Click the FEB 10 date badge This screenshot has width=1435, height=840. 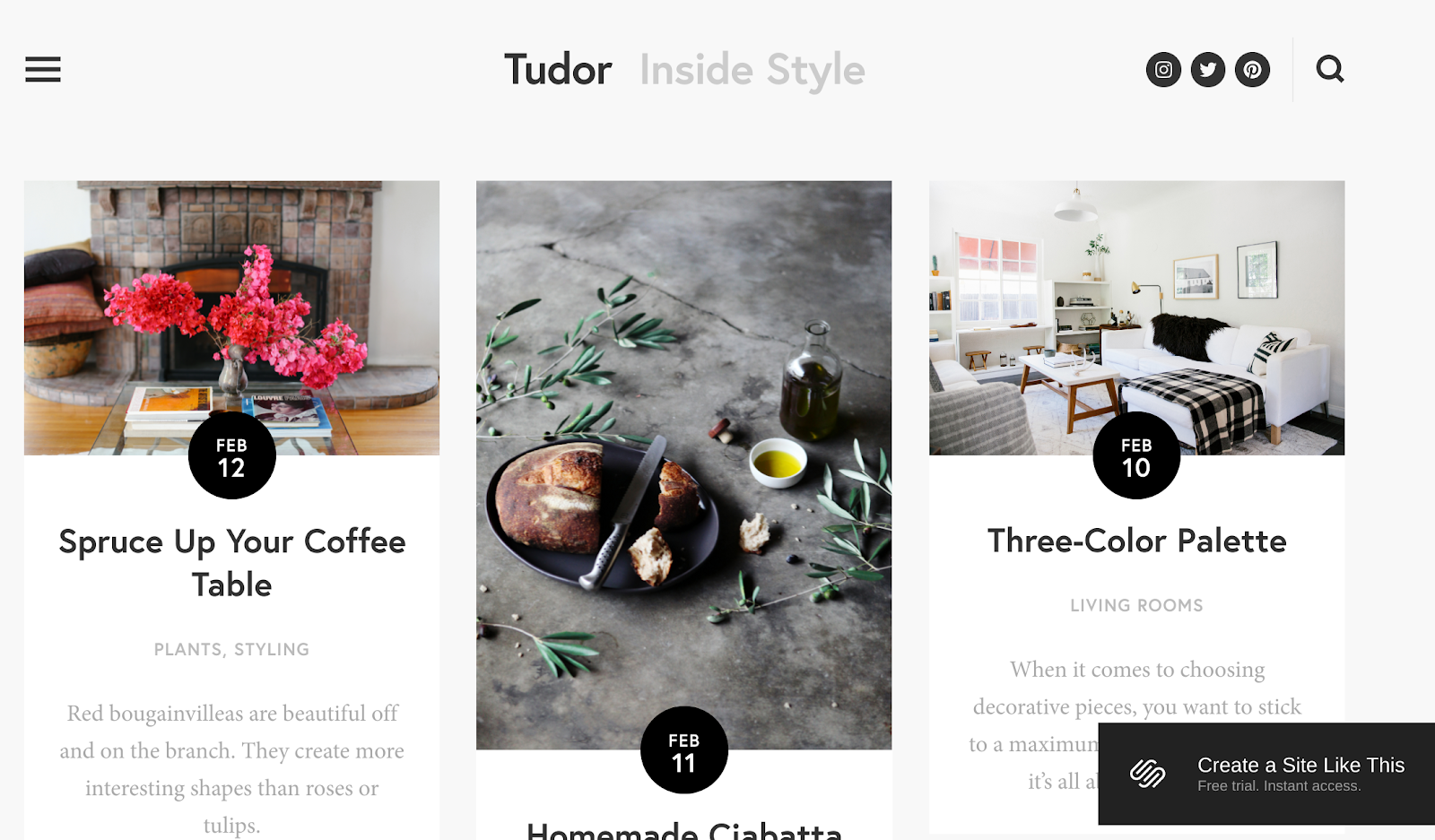(x=1136, y=455)
